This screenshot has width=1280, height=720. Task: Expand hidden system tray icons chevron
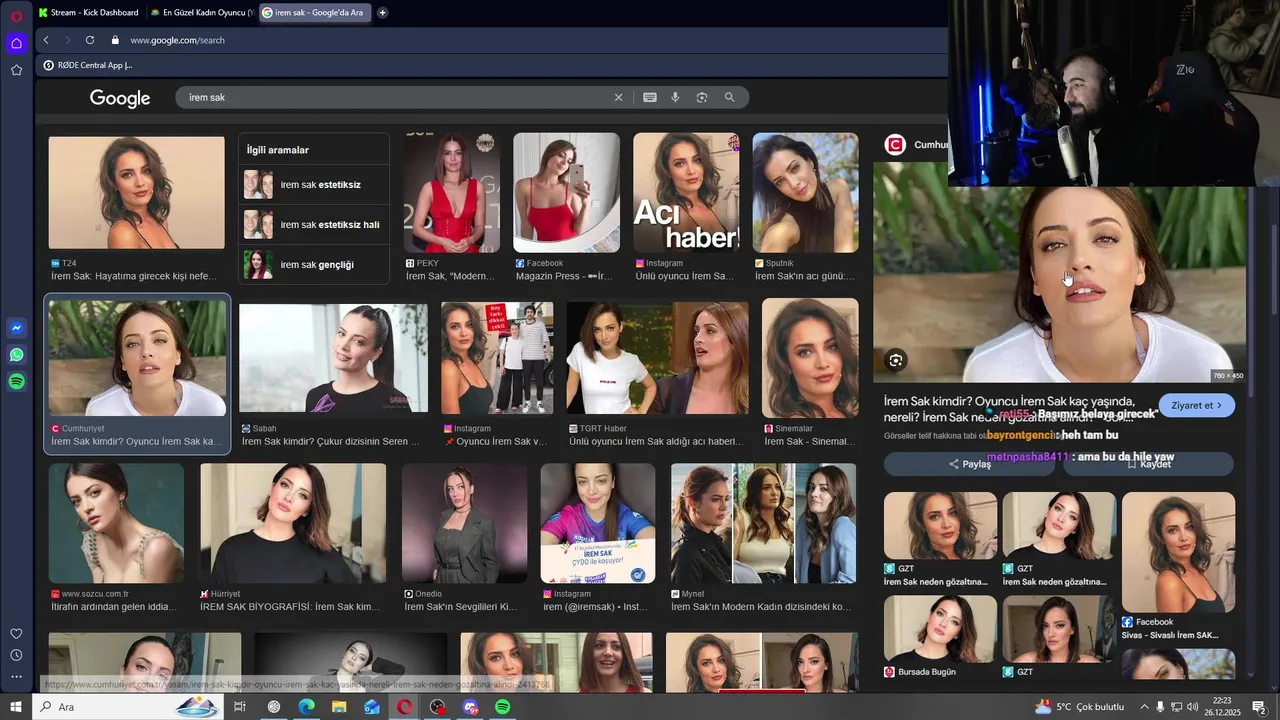pyautogui.click(x=1144, y=707)
